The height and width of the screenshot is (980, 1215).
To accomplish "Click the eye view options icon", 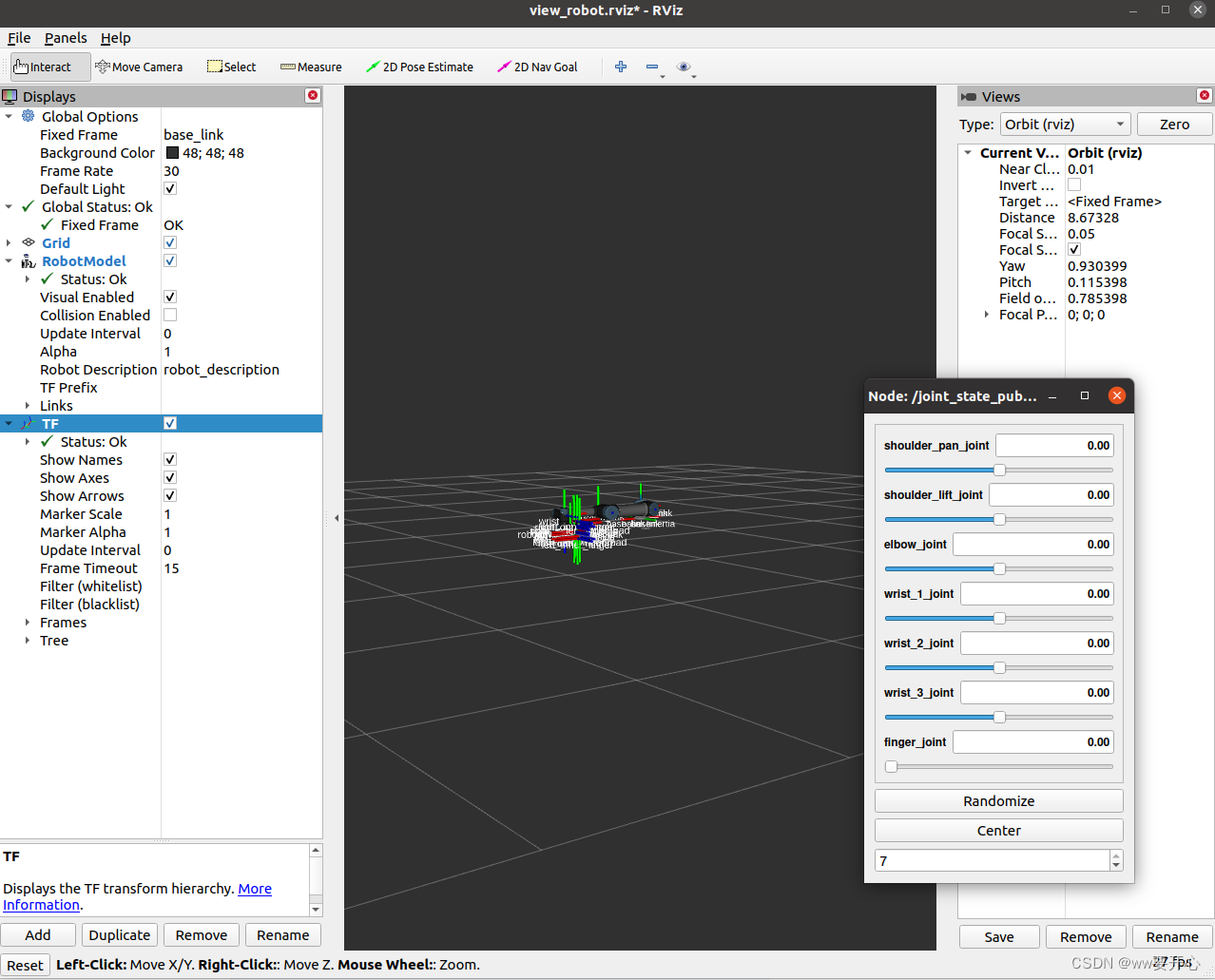I will coord(684,67).
